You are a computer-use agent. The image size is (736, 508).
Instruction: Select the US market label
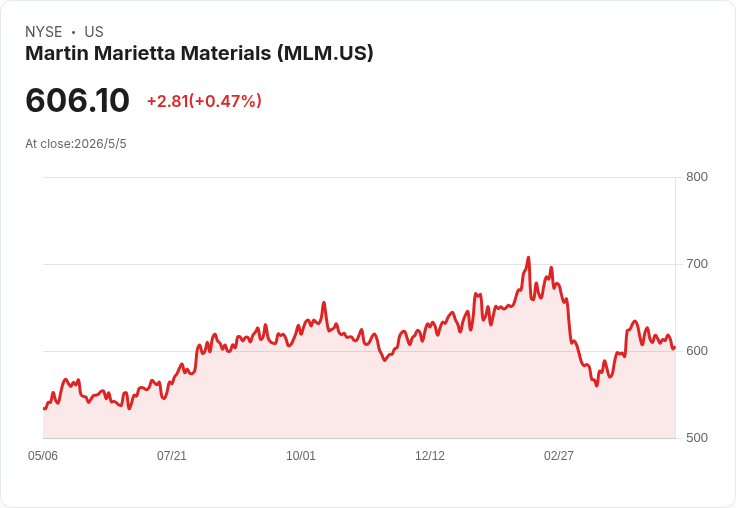click(94, 32)
